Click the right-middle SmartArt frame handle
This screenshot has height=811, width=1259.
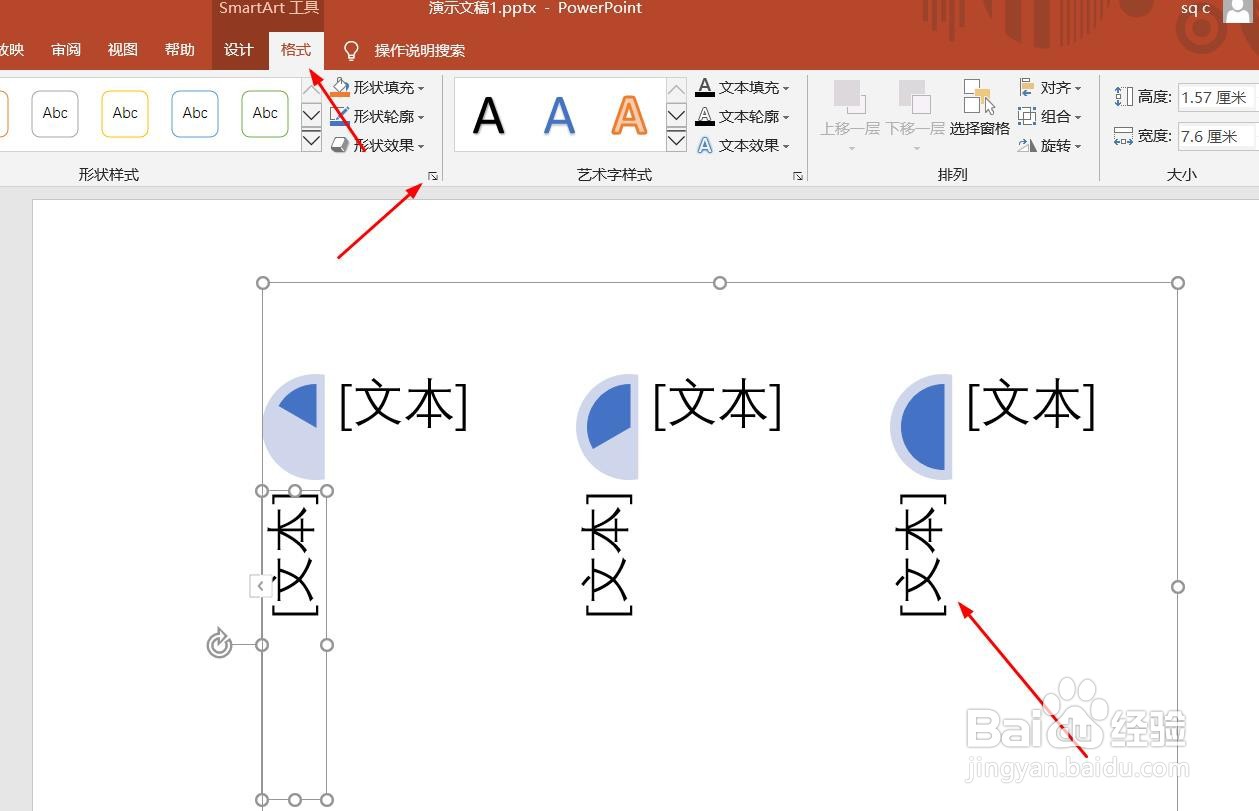pos(1178,587)
